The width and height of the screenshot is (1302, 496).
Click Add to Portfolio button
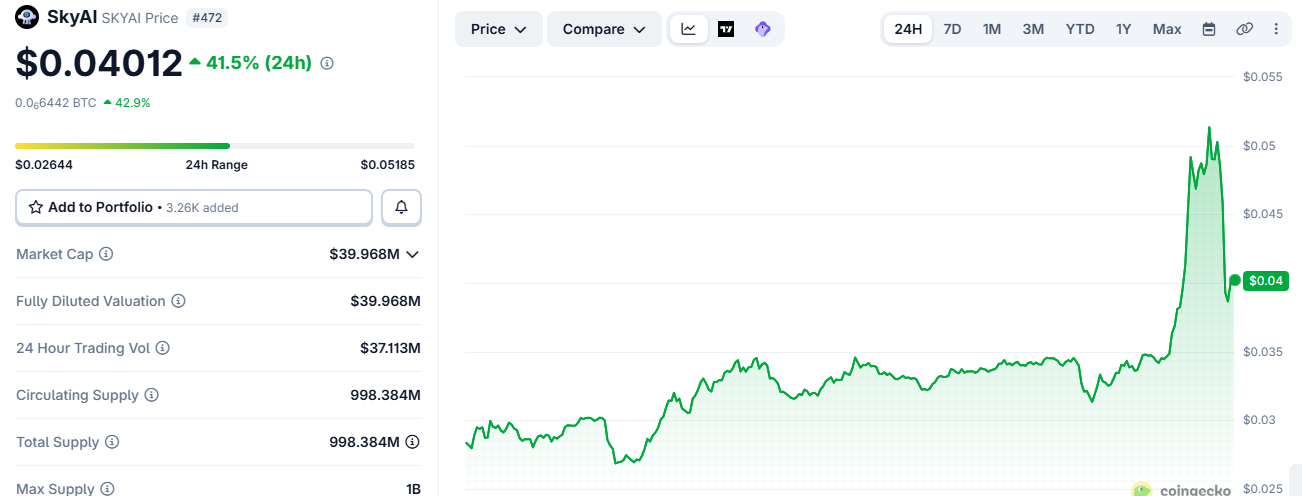194,207
